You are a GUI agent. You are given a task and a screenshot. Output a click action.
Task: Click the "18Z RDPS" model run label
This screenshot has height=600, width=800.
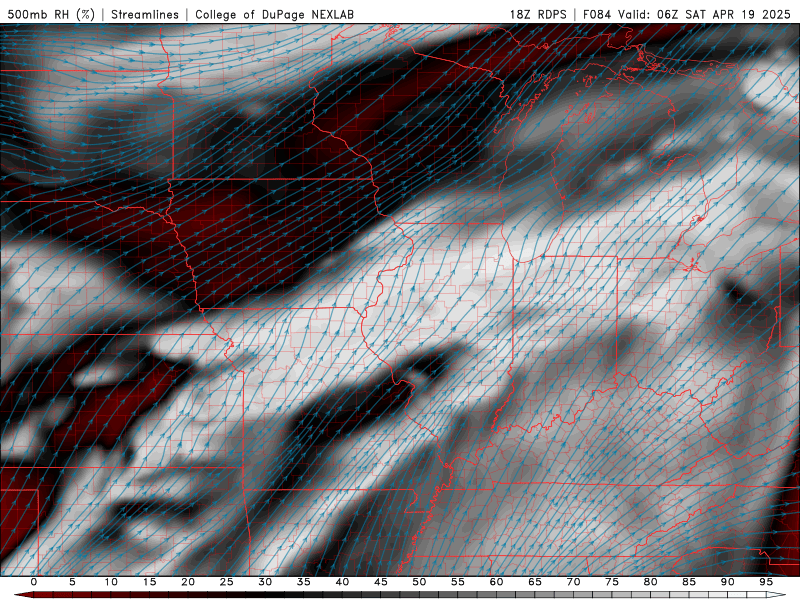(538, 14)
